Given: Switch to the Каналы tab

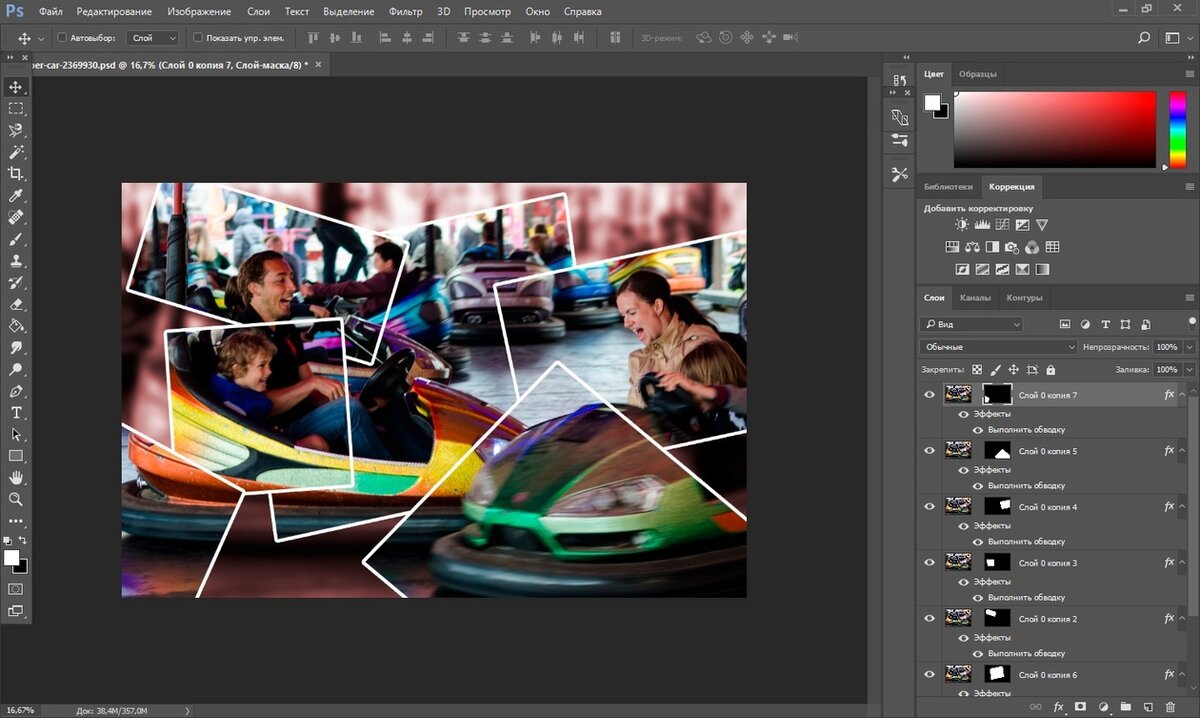Looking at the screenshot, I should point(975,298).
